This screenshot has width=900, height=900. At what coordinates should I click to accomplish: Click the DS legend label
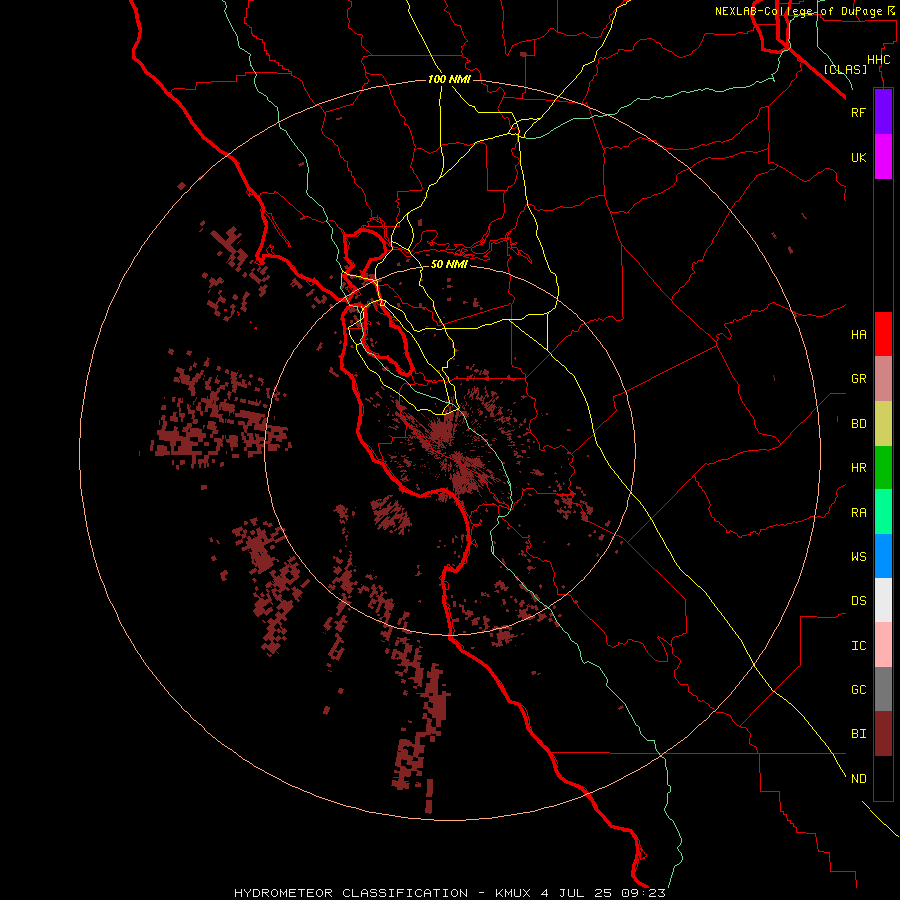pyautogui.click(x=858, y=601)
